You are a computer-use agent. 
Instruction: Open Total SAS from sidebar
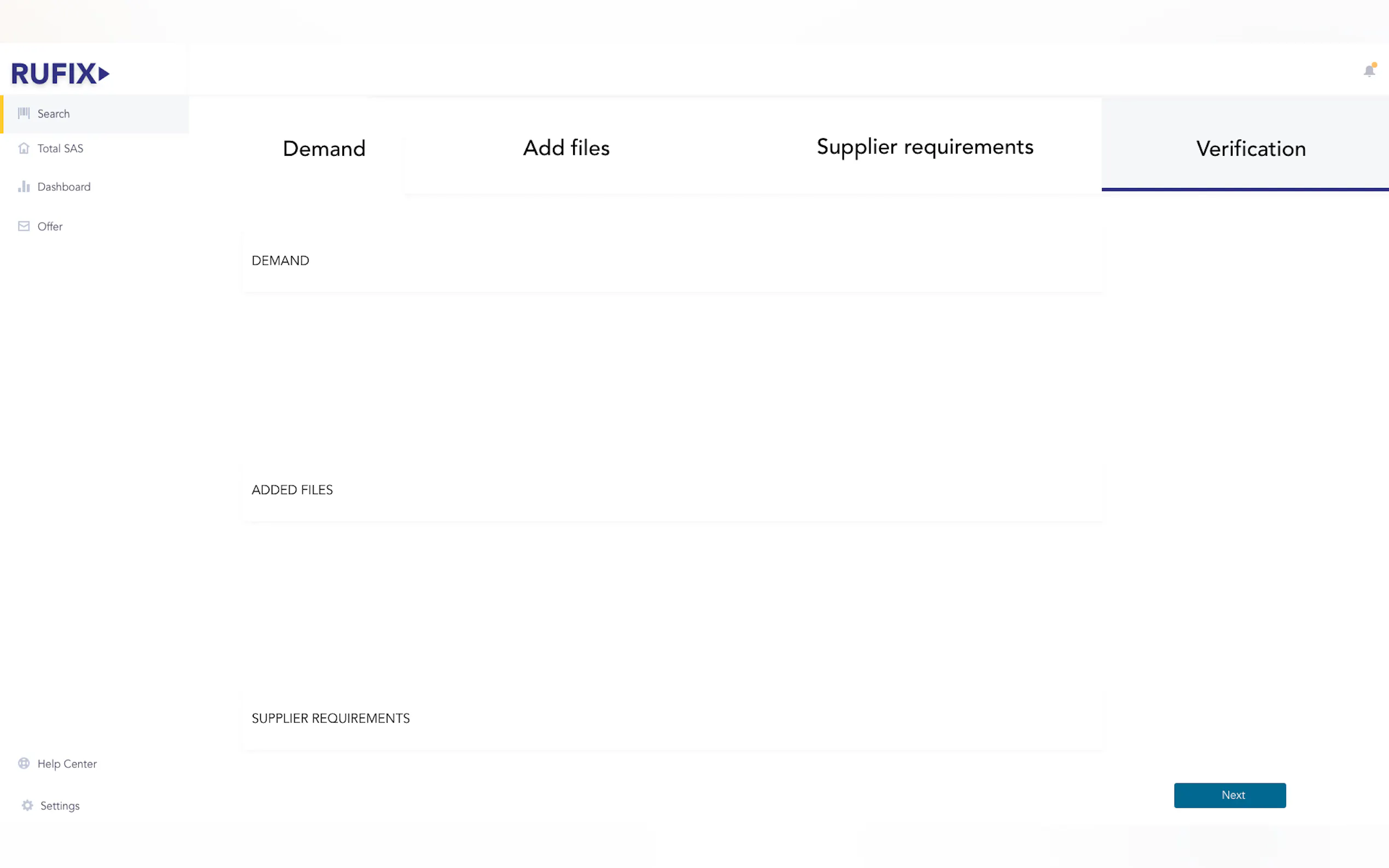pyautogui.click(x=60, y=148)
